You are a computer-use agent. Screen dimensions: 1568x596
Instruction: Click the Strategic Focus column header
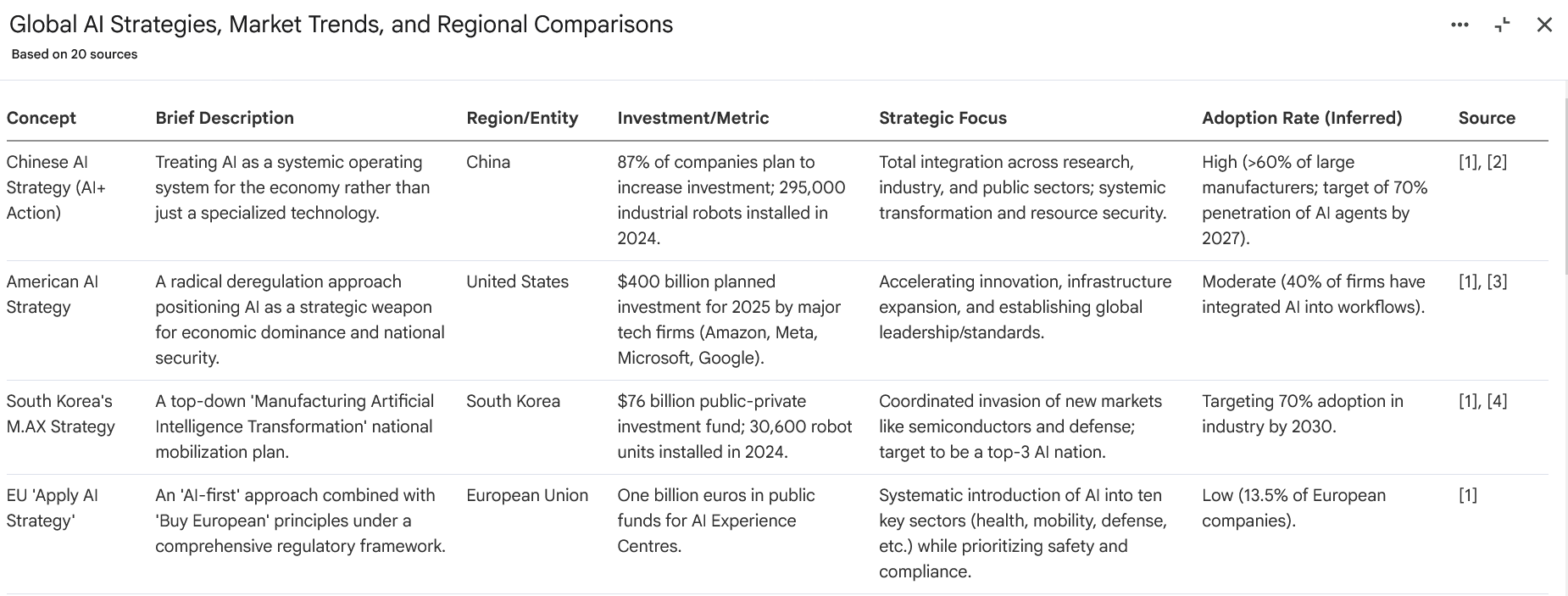click(942, 118)
